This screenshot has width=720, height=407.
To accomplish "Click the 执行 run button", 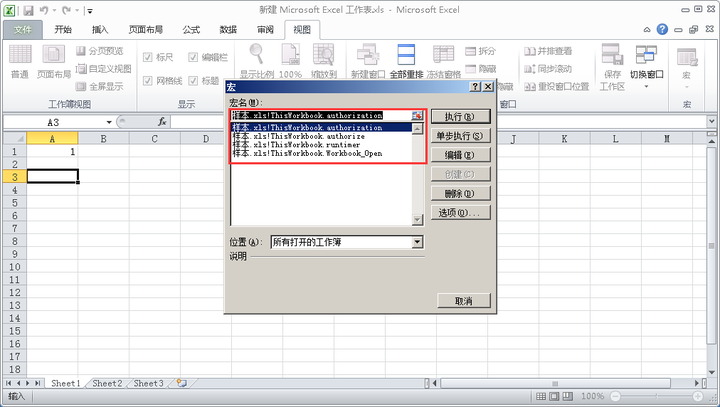I will point(461,117).
